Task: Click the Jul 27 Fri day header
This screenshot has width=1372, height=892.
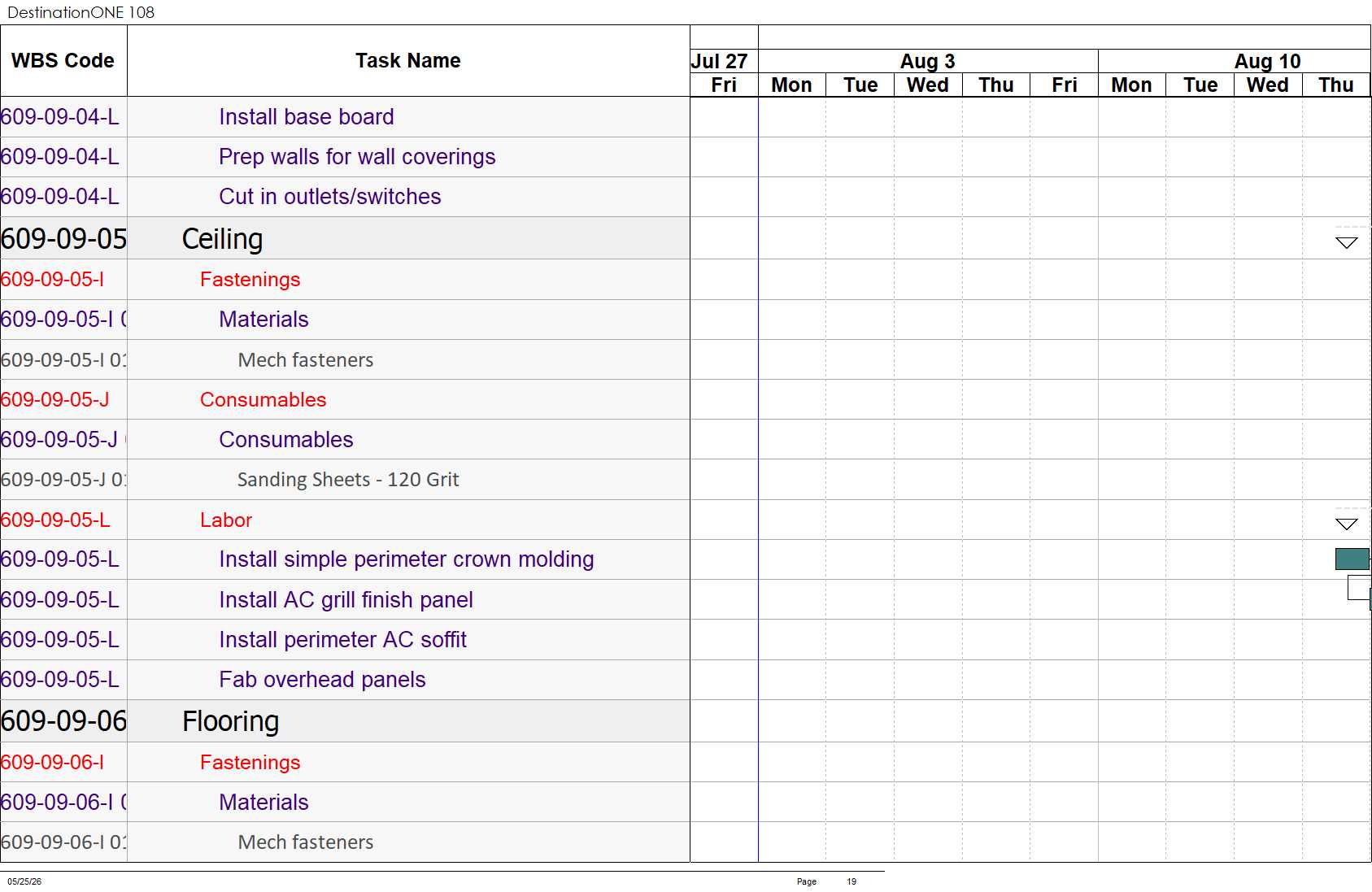Action: click(x=724, y=85)
